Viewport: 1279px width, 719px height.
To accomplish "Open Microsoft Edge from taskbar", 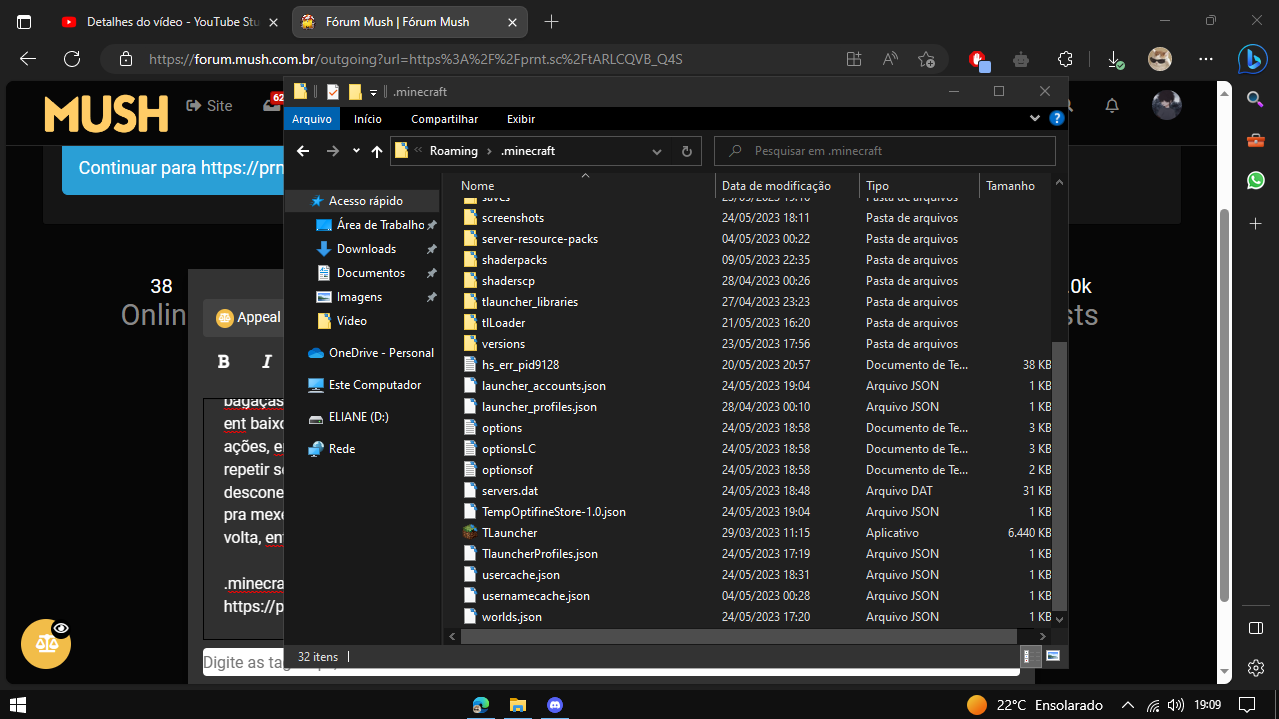I will (x=480, y=704).
